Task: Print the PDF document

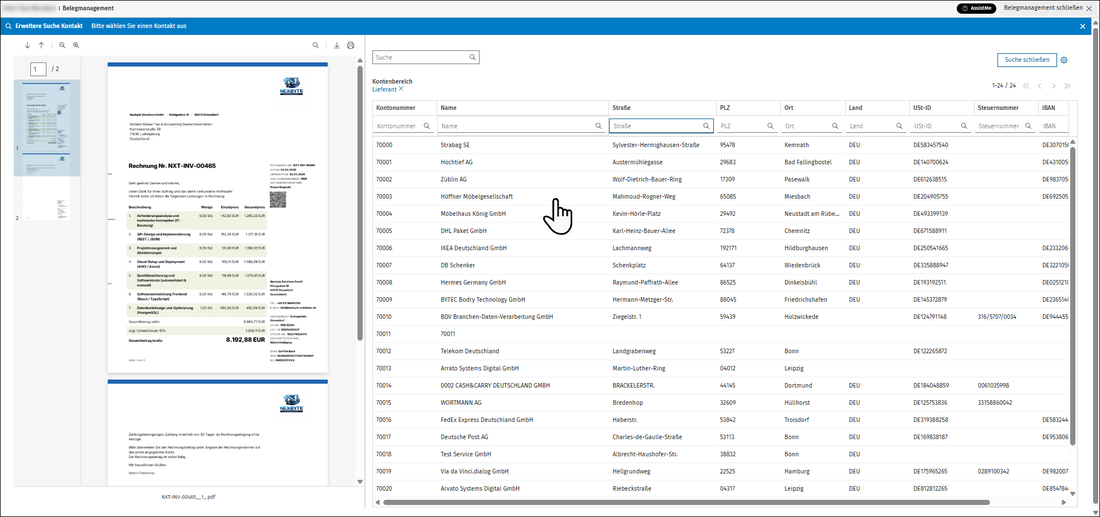Action: coord(351,45)
